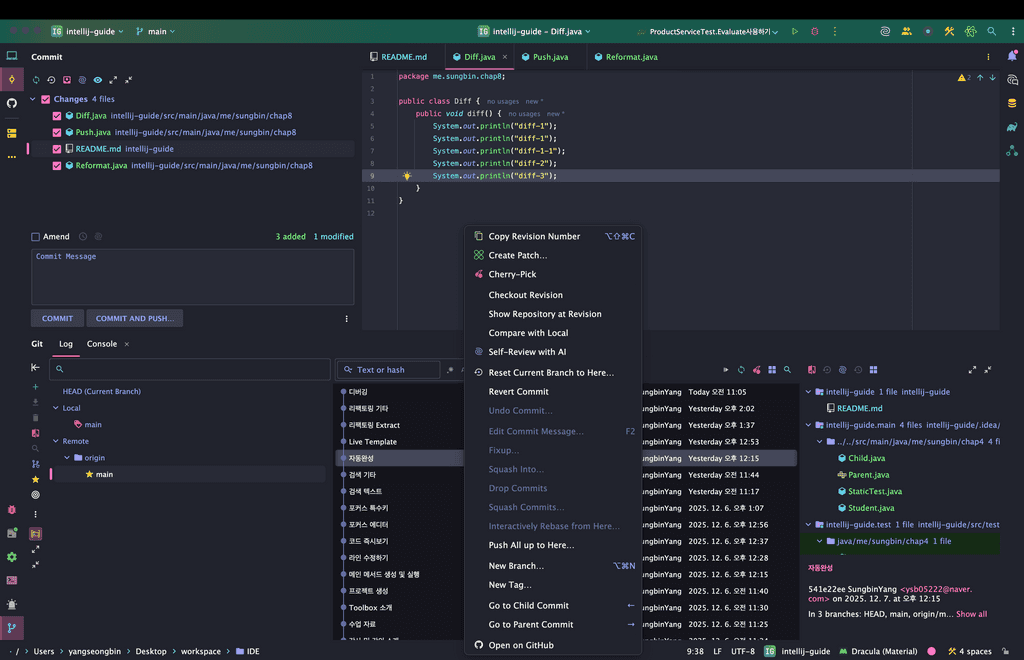The image size is (1024, 660).
Task: Open the Git tool window at bottom-left
Action: click(x=12, y=628)
